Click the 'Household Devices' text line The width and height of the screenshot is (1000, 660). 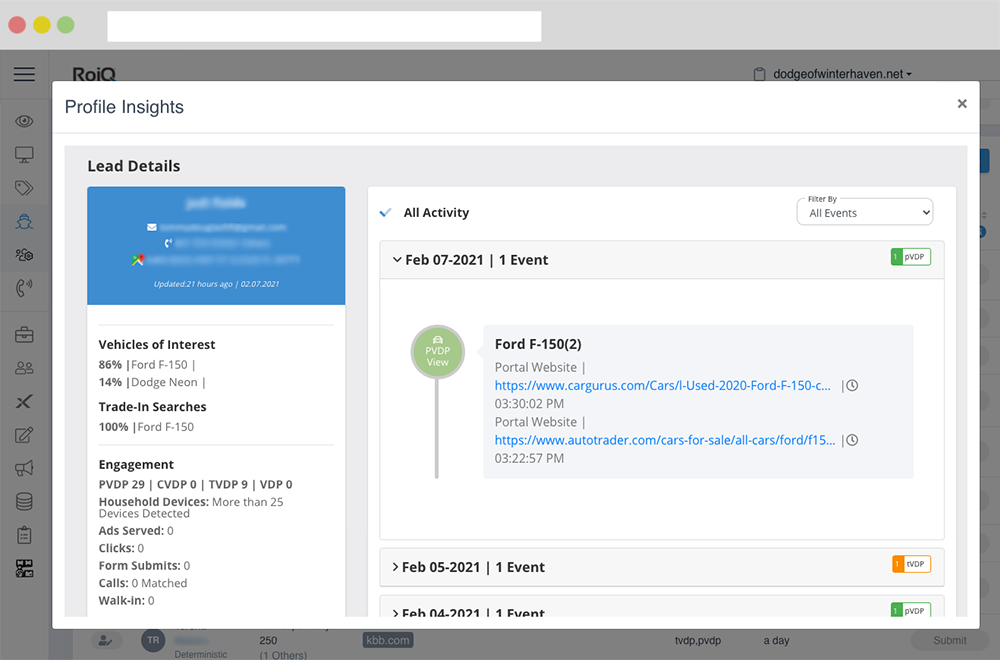[x=191, y=507]
